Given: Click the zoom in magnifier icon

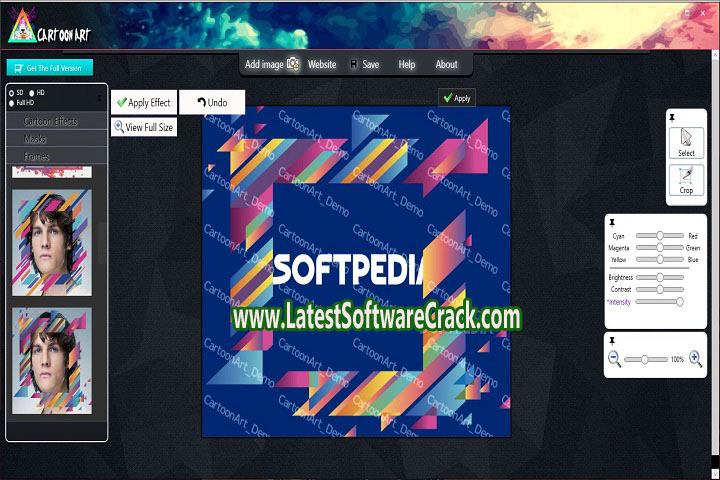Looking at the screenshot, I should pos(695,359).
